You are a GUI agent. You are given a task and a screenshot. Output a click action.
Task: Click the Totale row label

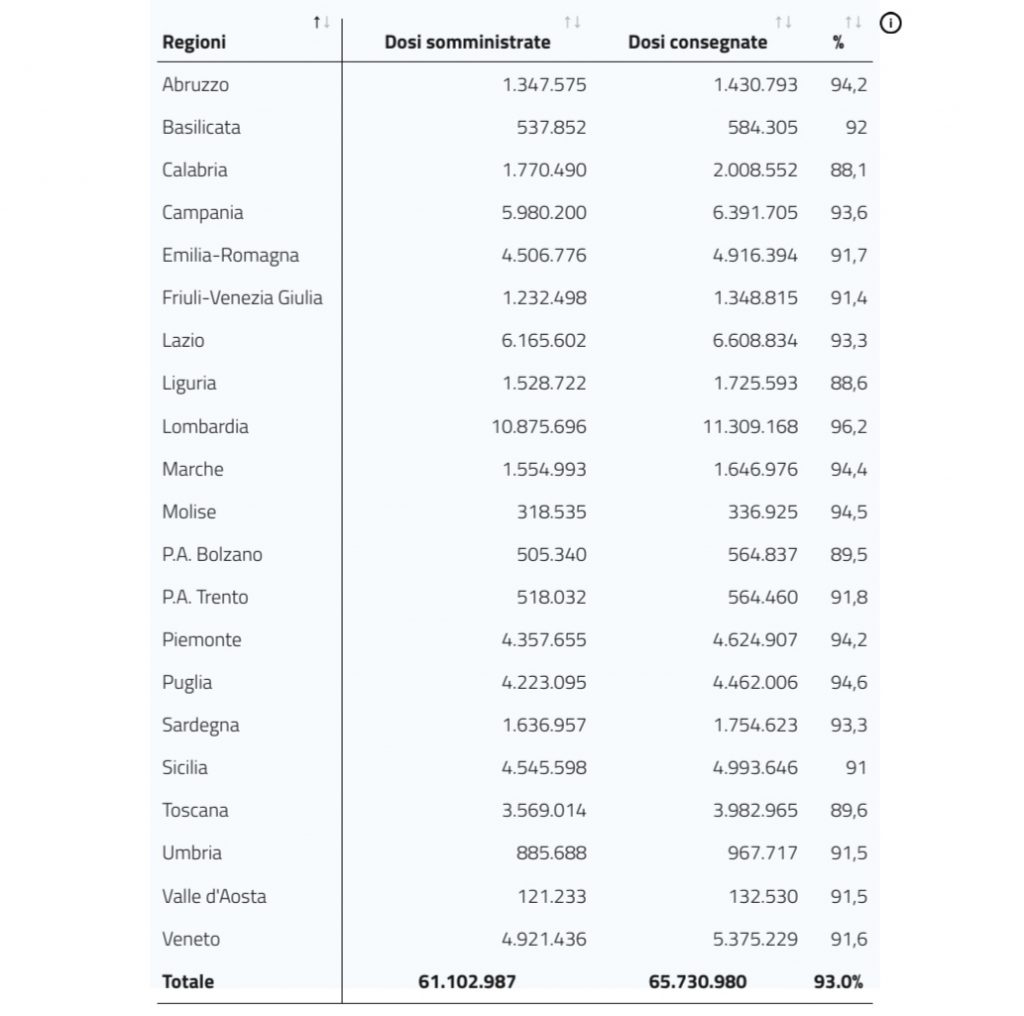pos(188,981)
